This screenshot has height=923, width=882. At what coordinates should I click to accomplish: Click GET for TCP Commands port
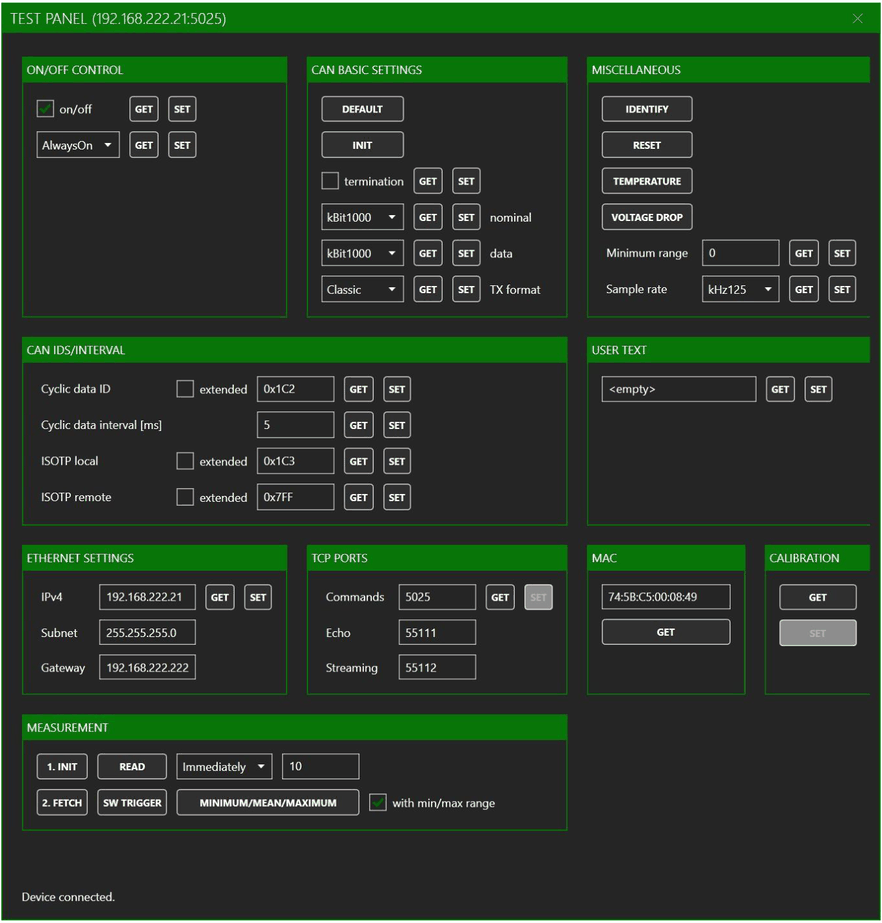500,597
